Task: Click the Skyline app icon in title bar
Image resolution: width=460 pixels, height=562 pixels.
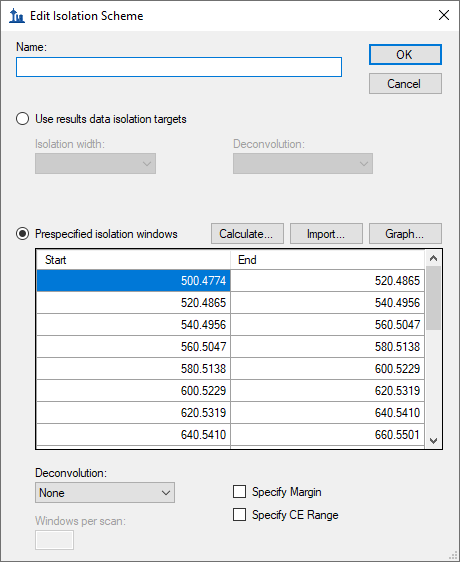Action: coord(17,16)
